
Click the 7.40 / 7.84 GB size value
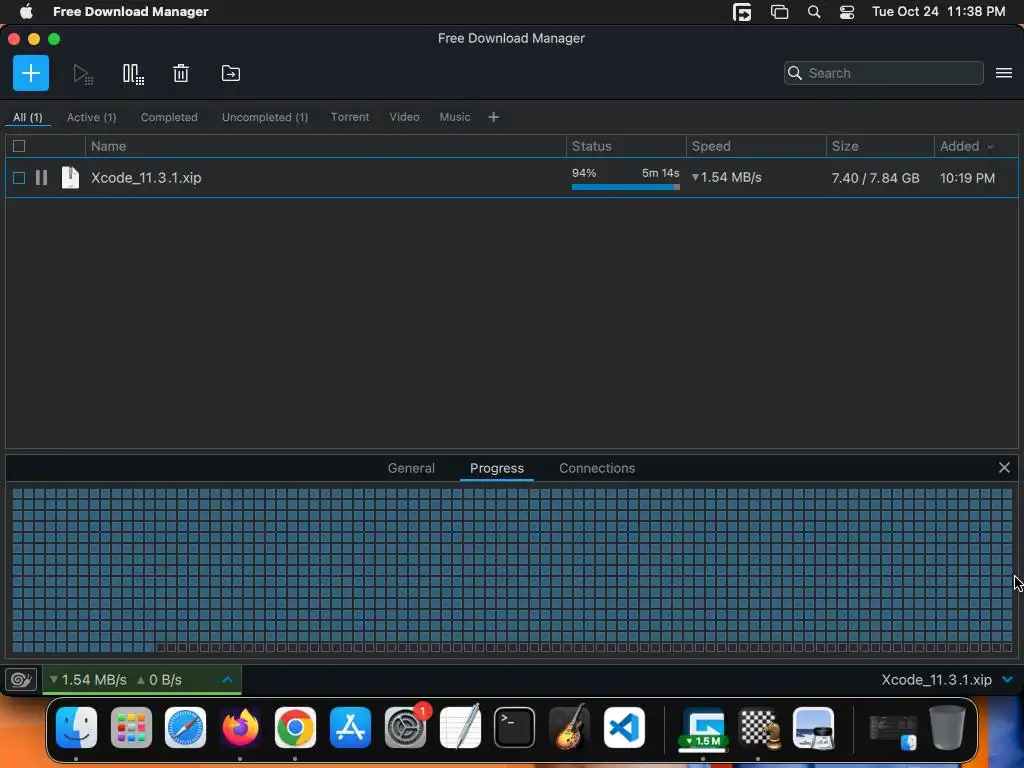(x=875, y=178)
